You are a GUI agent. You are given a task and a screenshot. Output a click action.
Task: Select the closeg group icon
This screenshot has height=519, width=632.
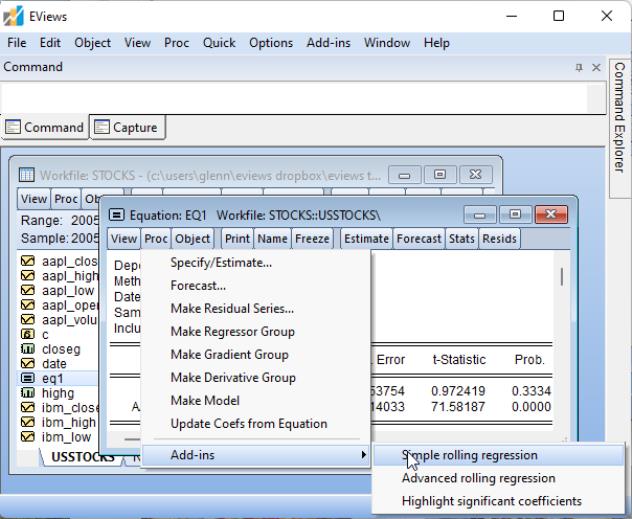pos(28,349)
